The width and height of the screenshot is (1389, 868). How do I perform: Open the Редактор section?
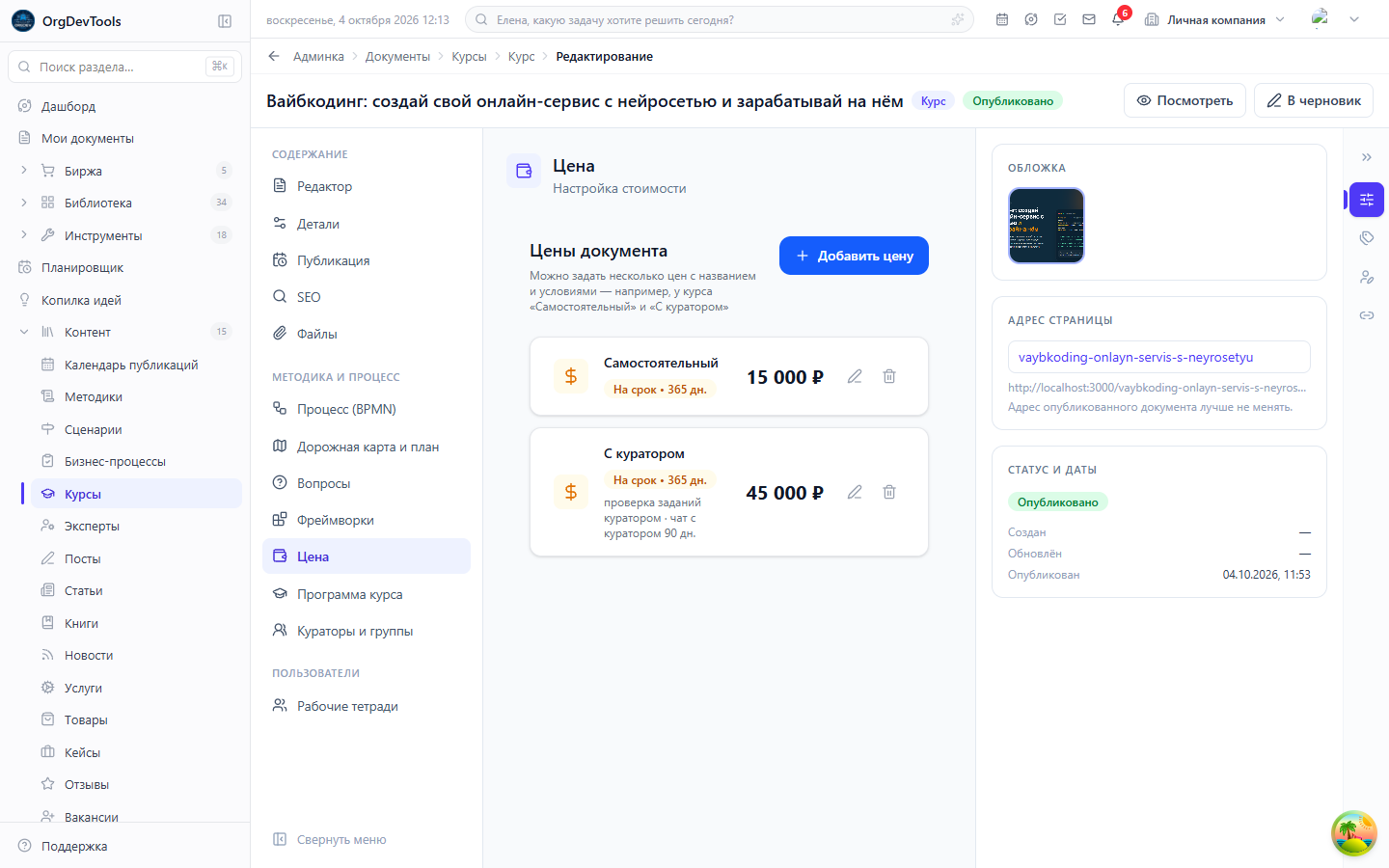(x=367, y=186)
